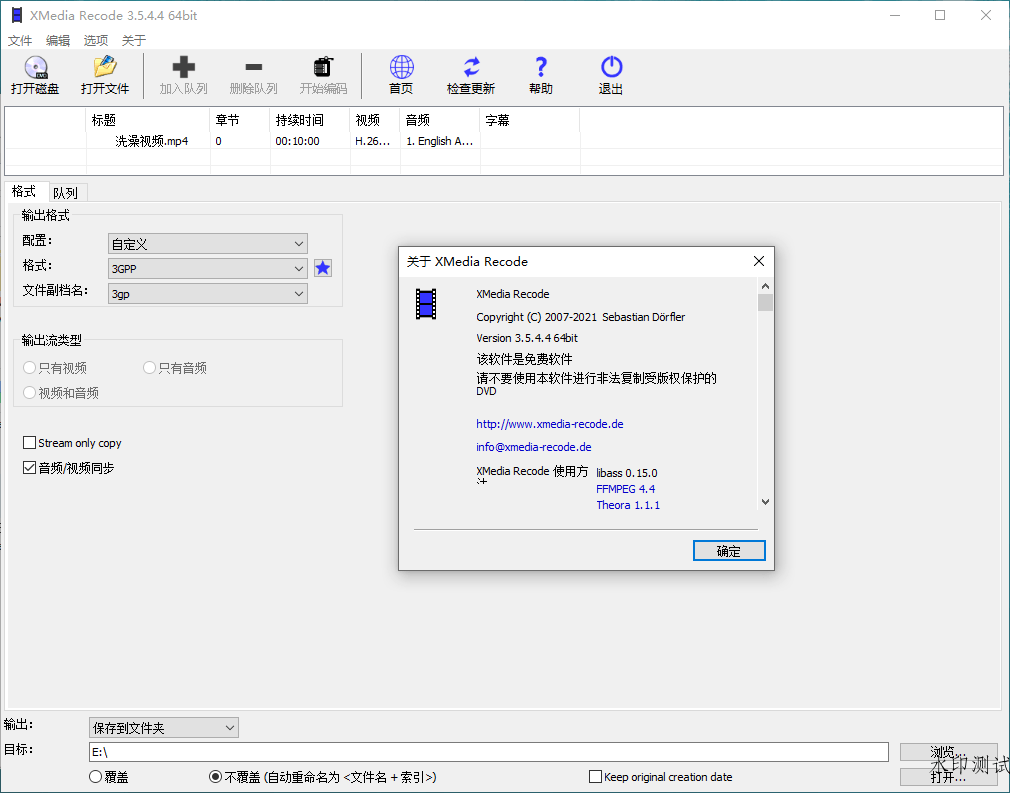Open the 关于 menu
Screen dimensions: 1010x793
[133, 41]
